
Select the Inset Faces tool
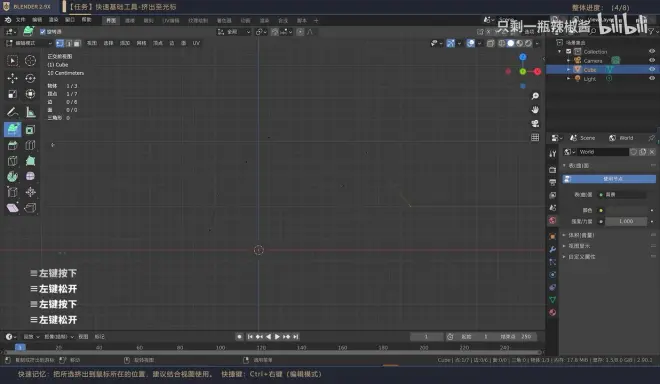point(30,130)
